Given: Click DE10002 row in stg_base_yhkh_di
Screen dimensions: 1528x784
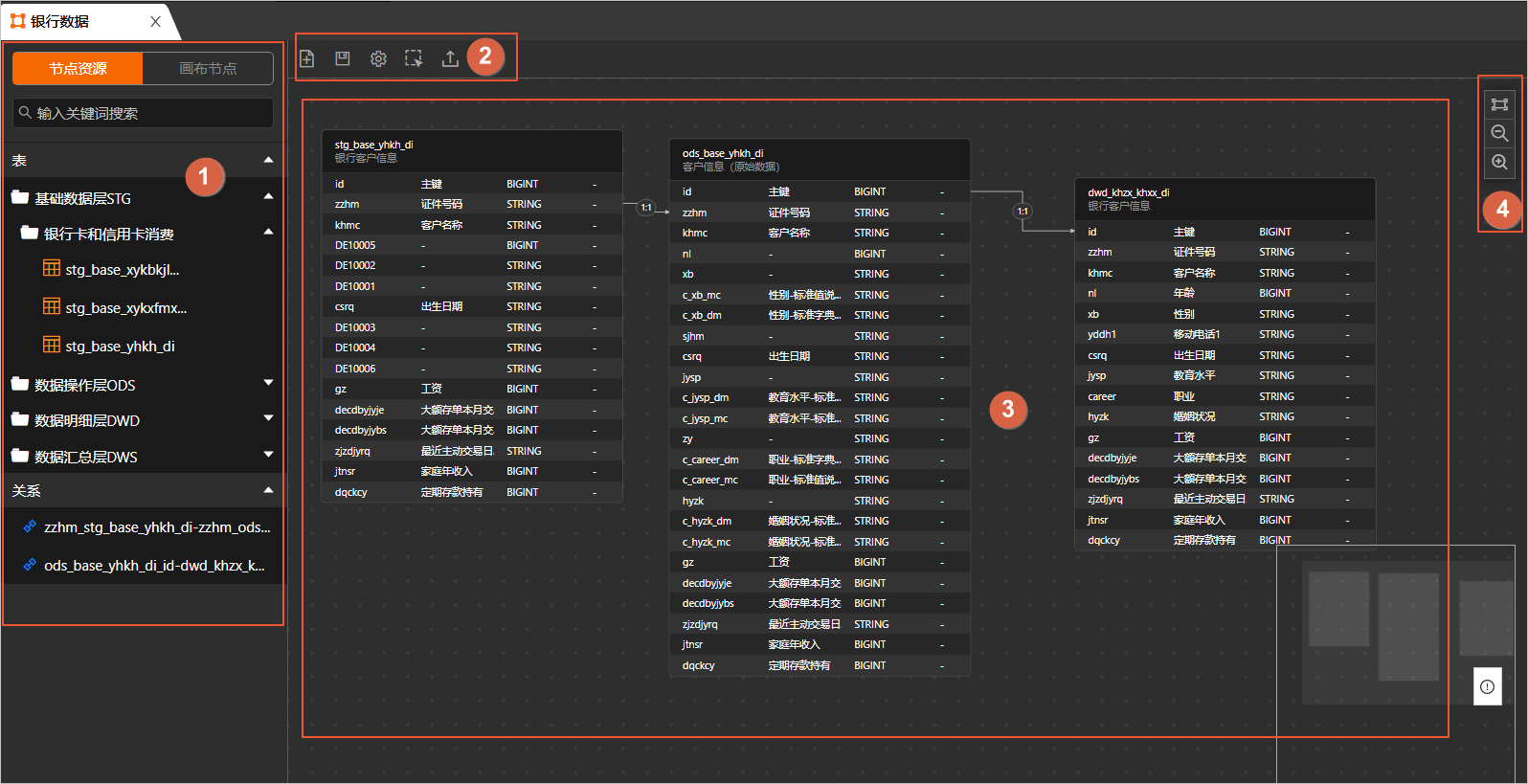Looking at the screenshot, I should (472, 265).
